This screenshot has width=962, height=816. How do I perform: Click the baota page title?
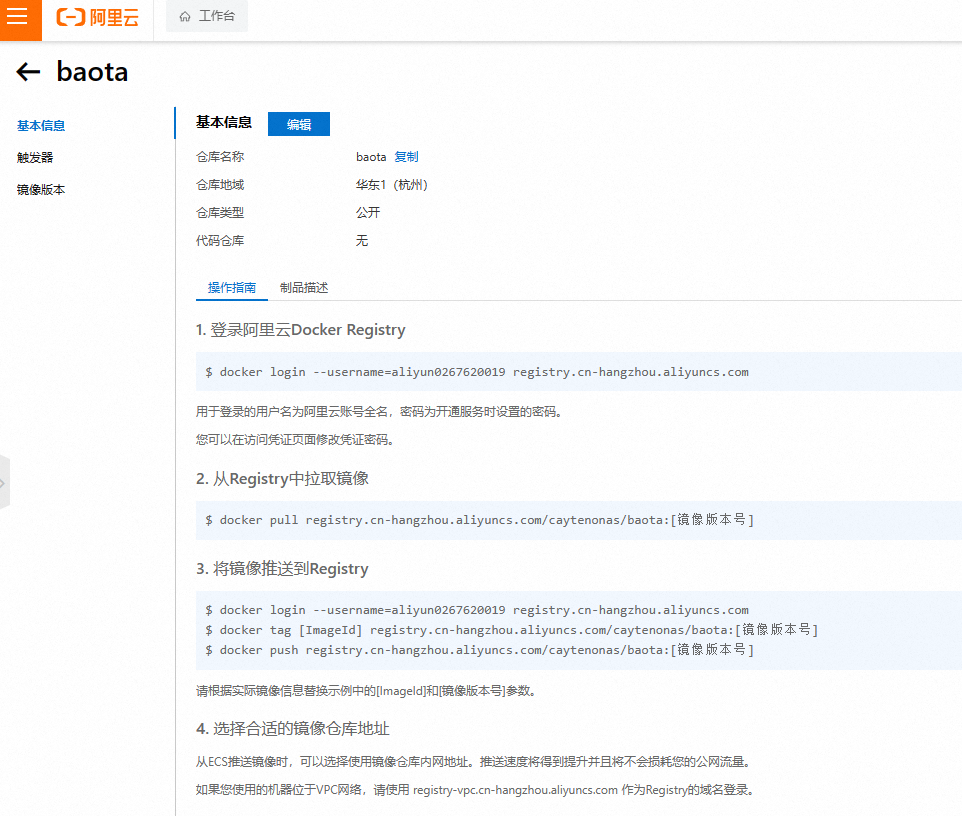[x=92, y=72]
